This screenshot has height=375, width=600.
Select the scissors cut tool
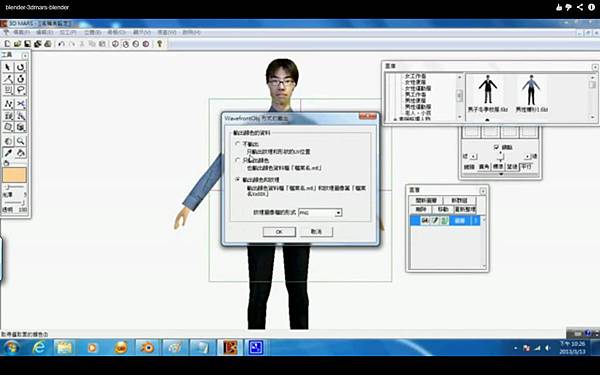[21, 104]
